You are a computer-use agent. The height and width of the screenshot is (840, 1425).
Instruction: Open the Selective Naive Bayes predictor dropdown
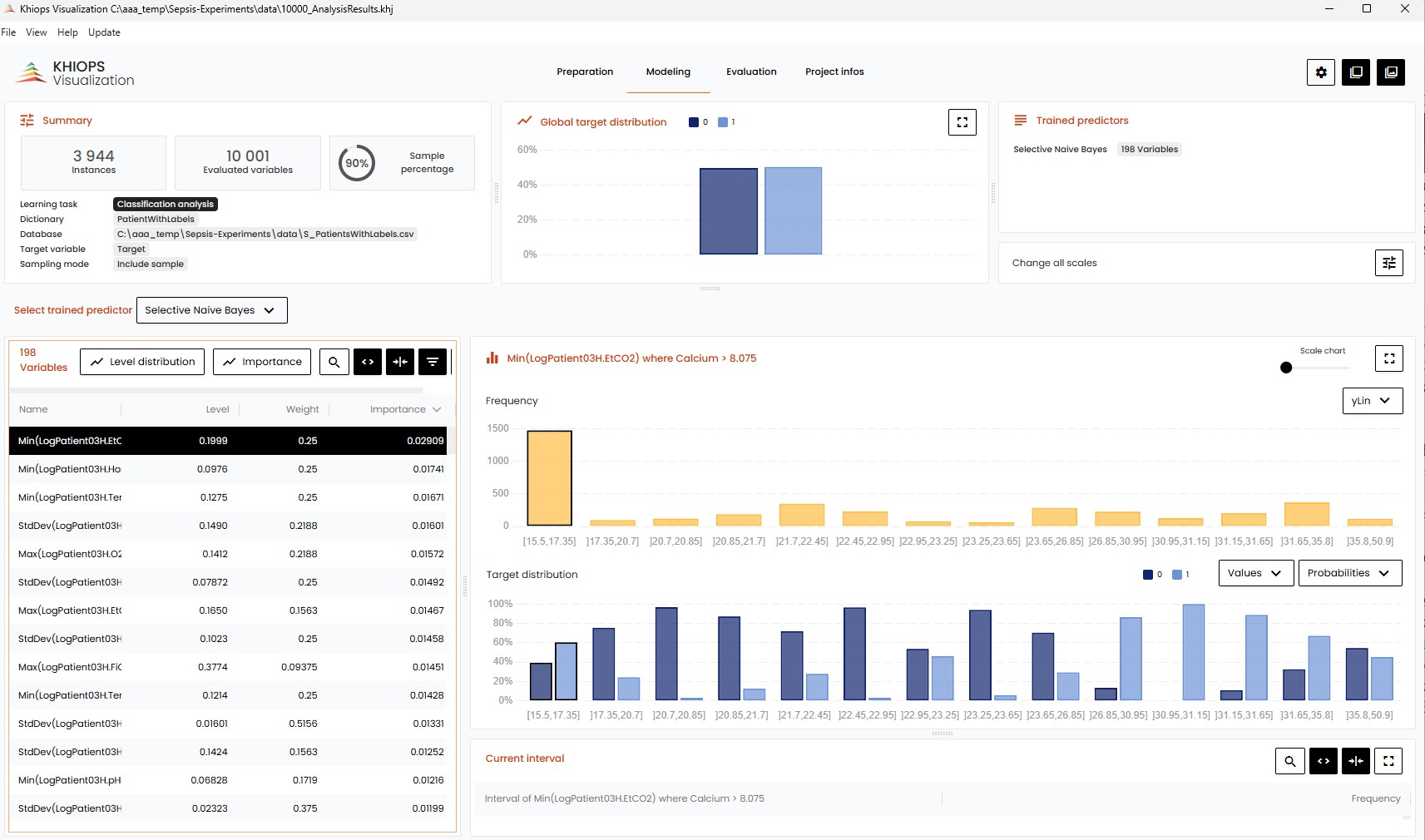pyautogui.click(x=211, y=310)
